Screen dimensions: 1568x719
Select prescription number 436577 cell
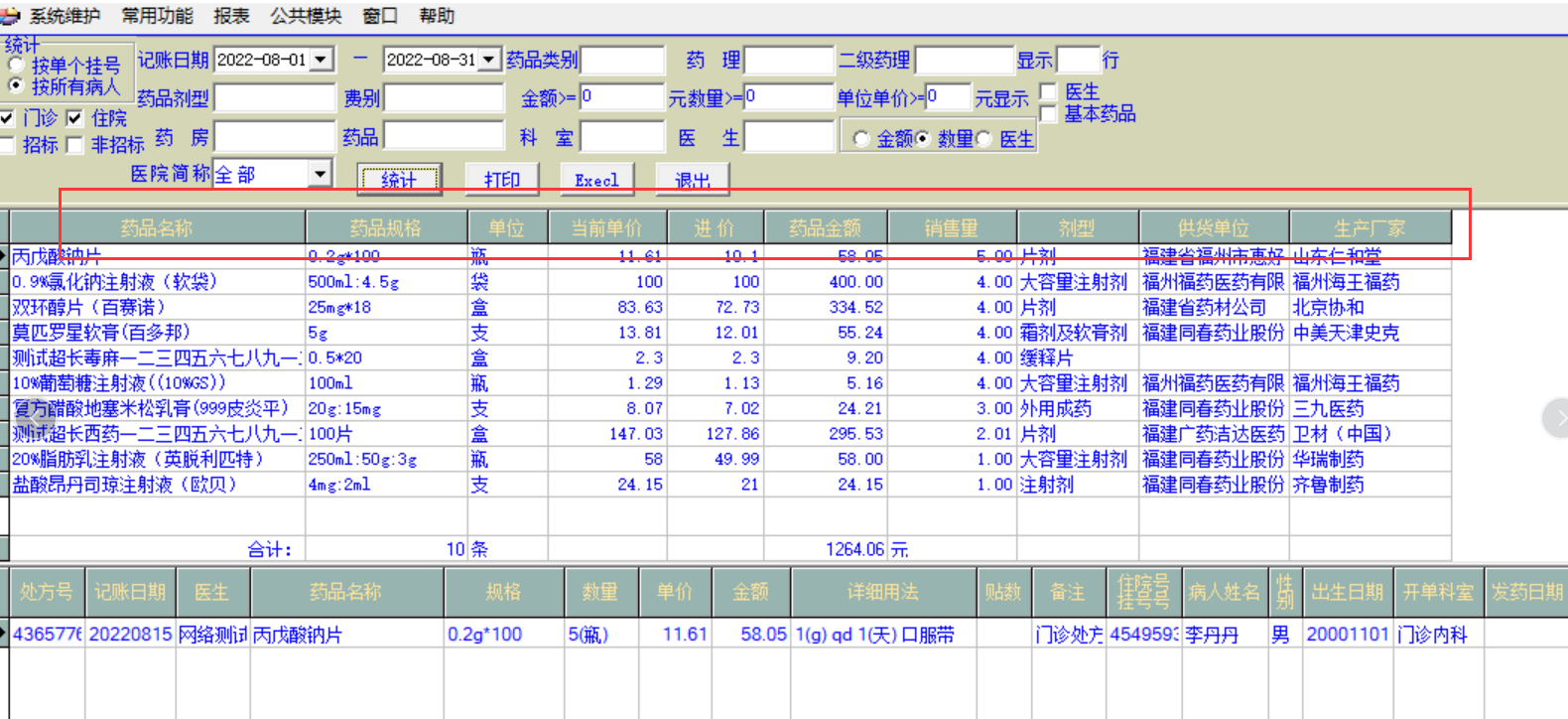point(47,635)
